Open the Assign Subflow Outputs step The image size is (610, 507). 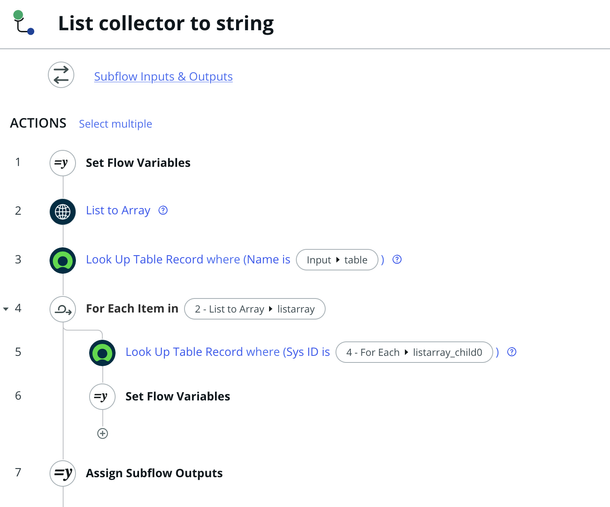tap(154, 473)
